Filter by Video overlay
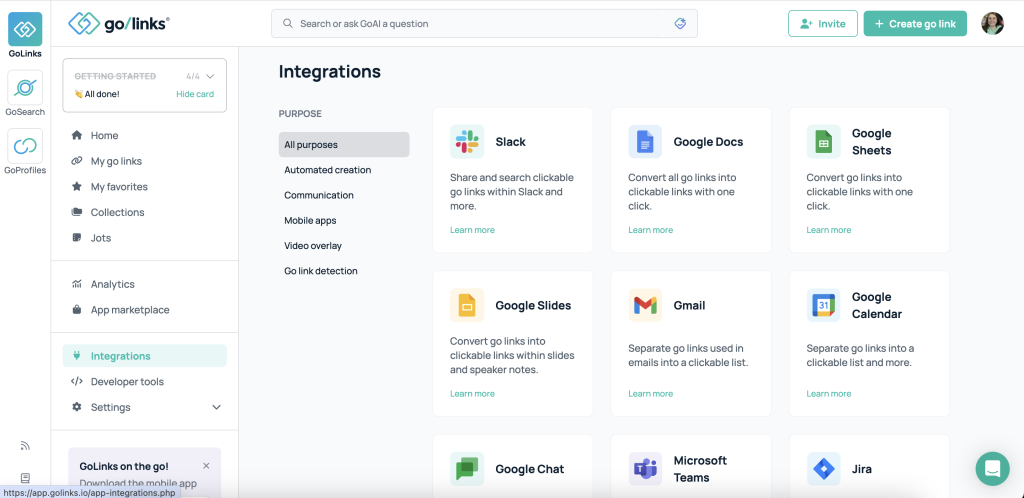This screenshot has height=498, width=1024. [313, 246]
